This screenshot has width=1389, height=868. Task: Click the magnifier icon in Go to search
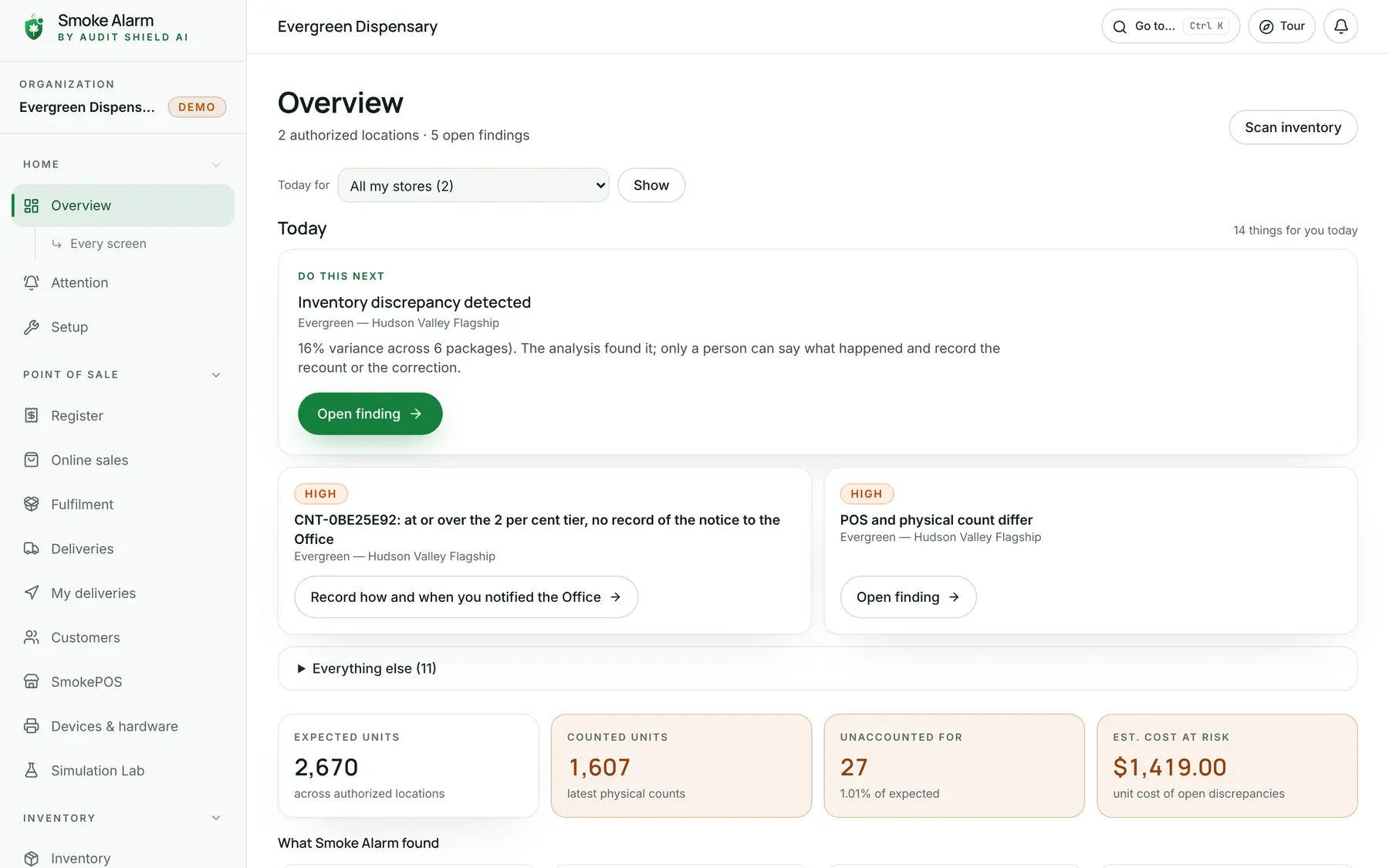[1120, 27]
